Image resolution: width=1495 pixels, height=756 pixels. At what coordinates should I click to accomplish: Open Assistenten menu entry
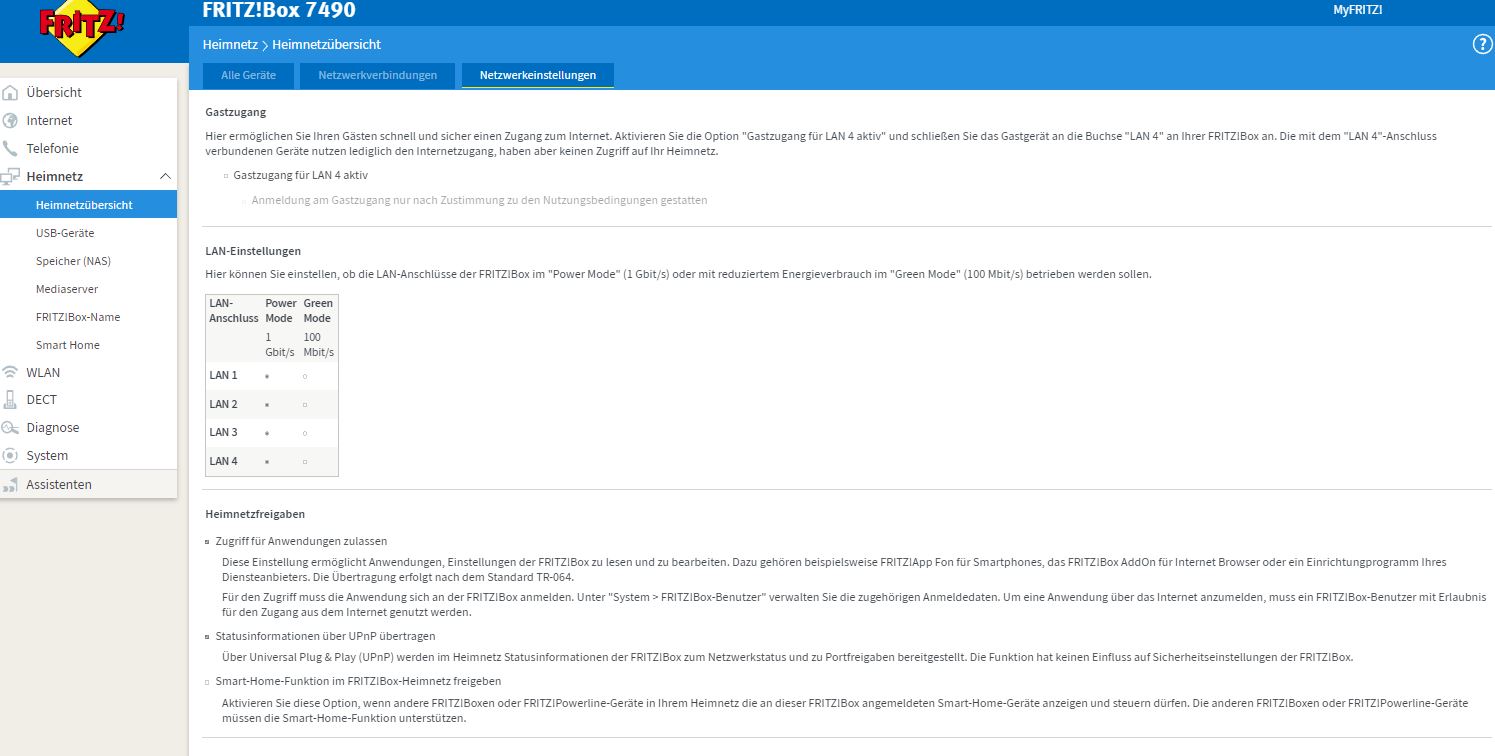tap(59, 485)
